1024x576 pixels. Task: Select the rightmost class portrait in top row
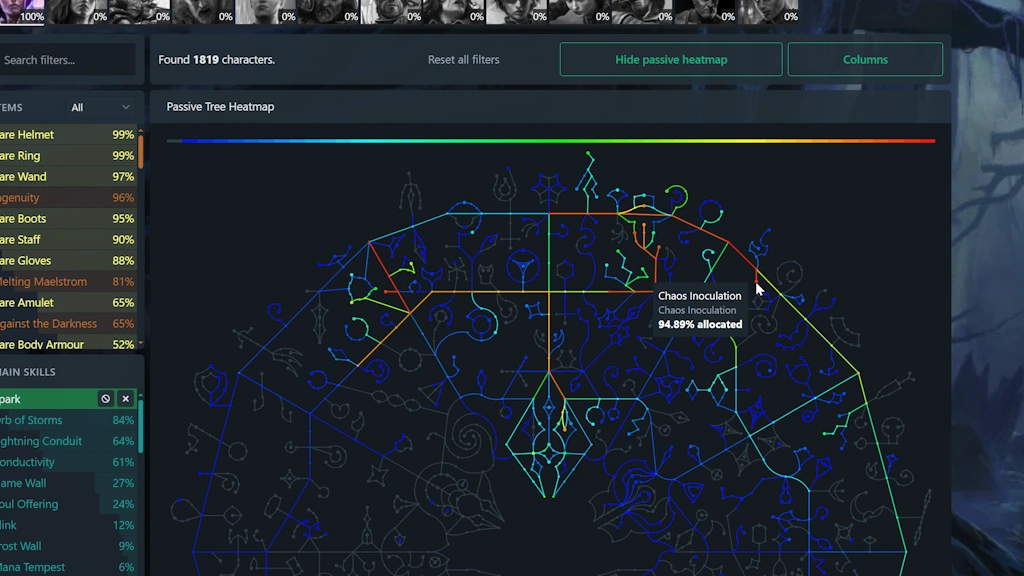[x=771, y=11]
